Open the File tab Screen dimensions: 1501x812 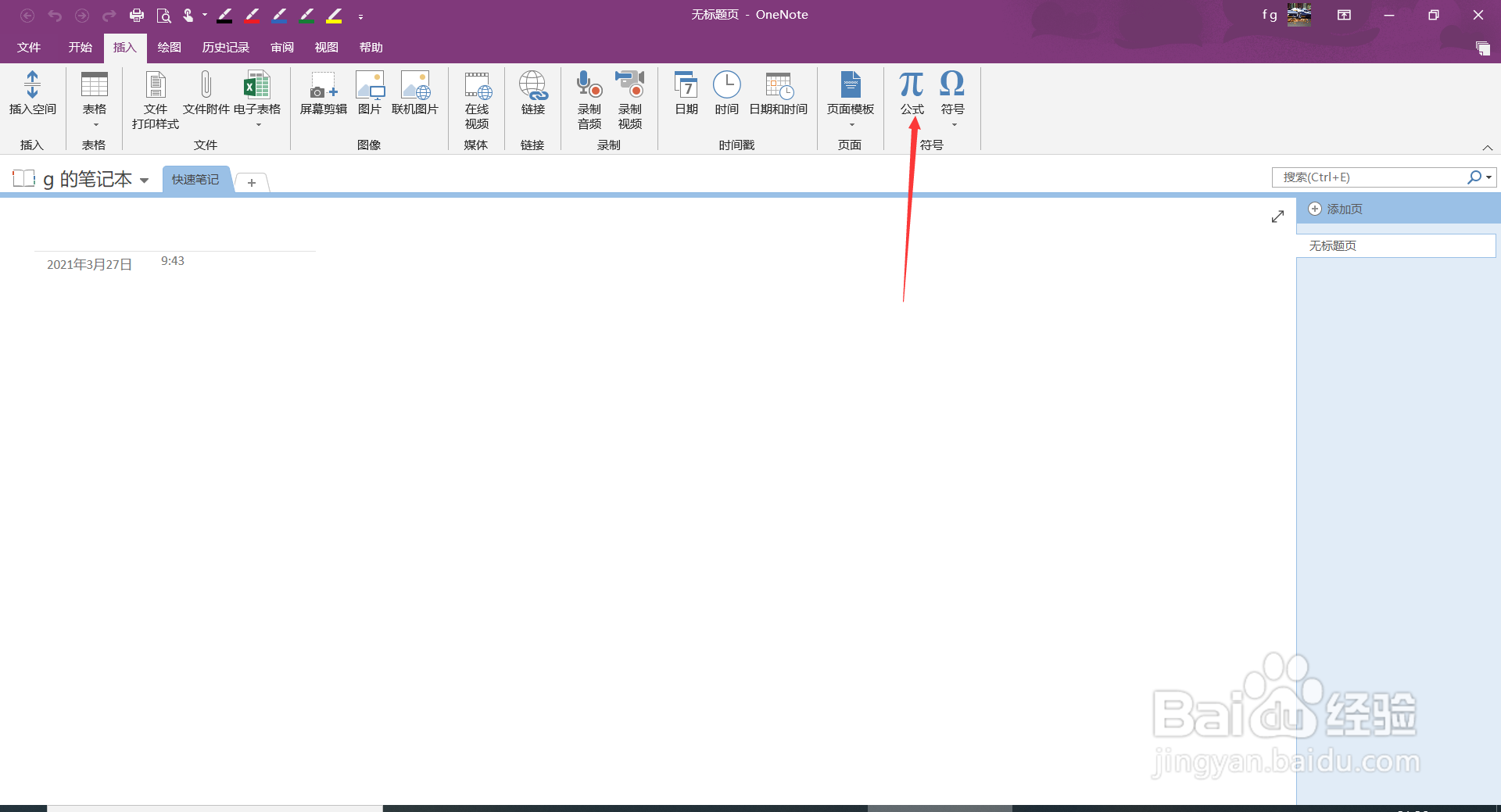pos(29,48)
